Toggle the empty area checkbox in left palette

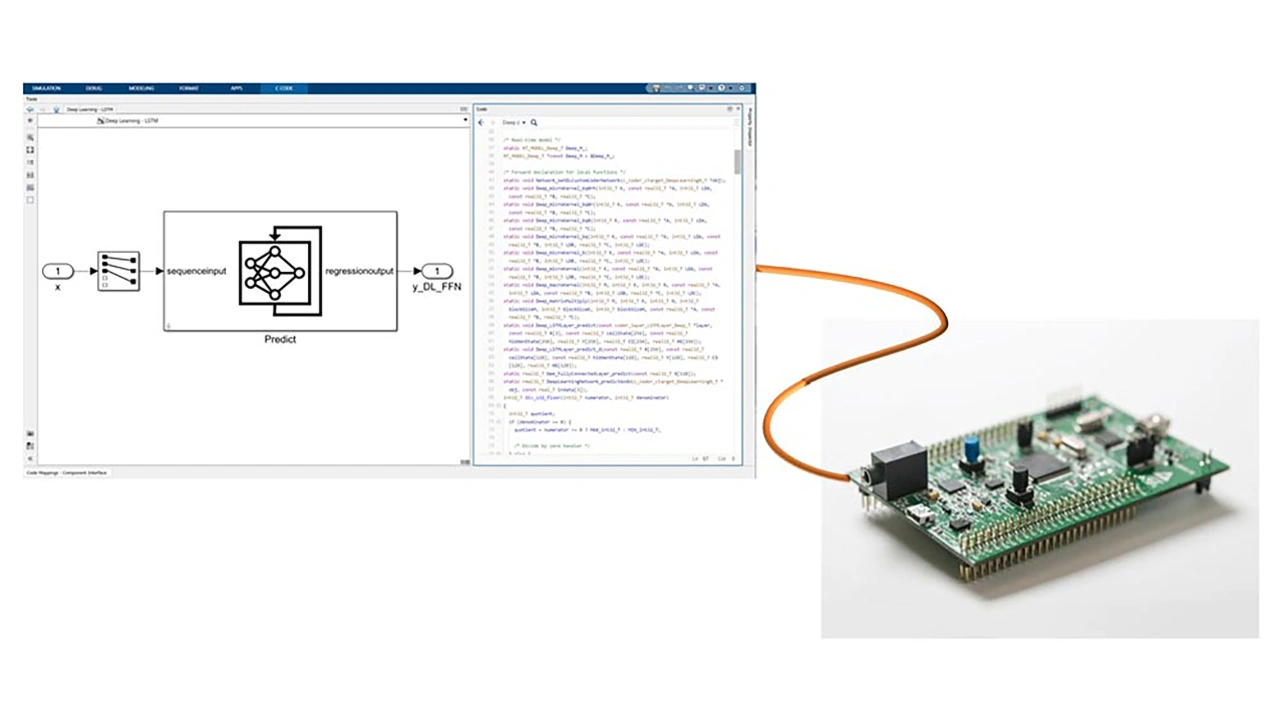pos(31,200)
